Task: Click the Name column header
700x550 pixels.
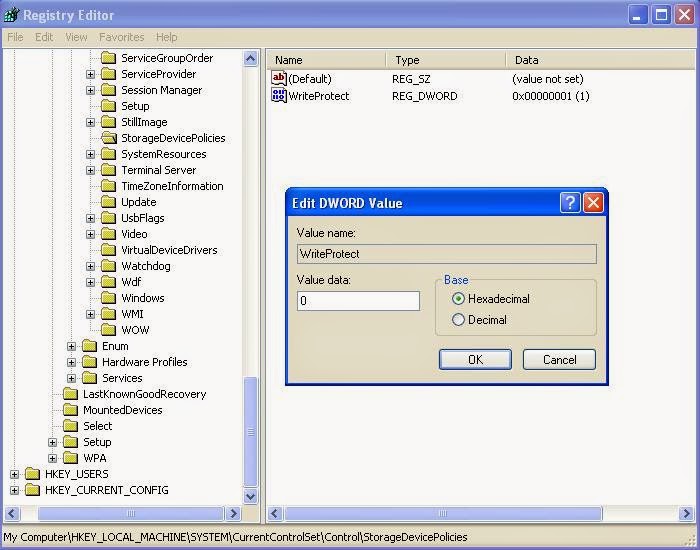Action: 327,60
